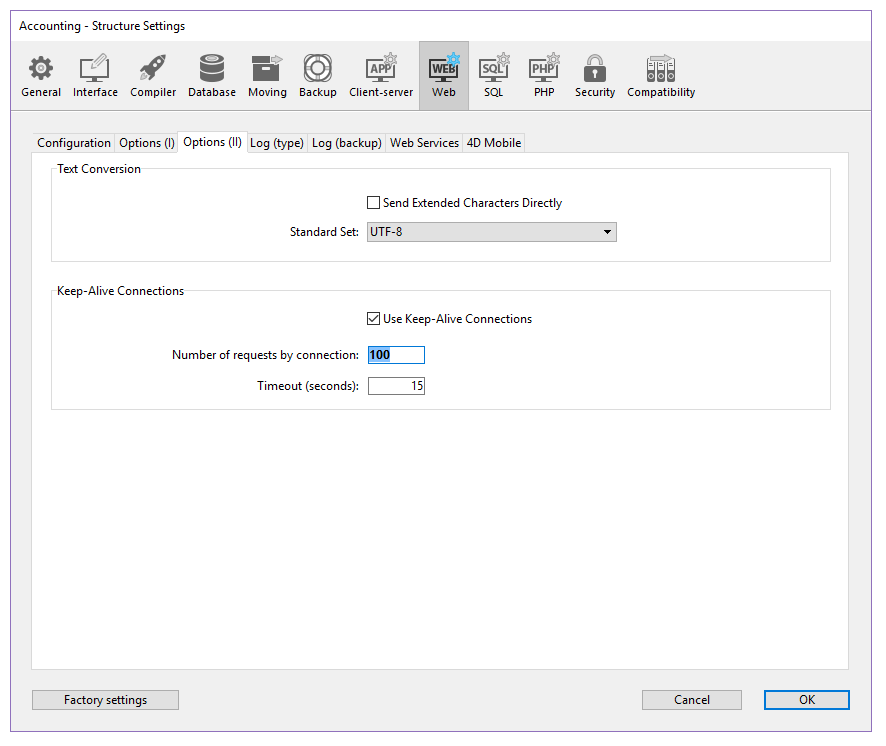
Task: Switch to the Configuration tab
Action: 74,143
